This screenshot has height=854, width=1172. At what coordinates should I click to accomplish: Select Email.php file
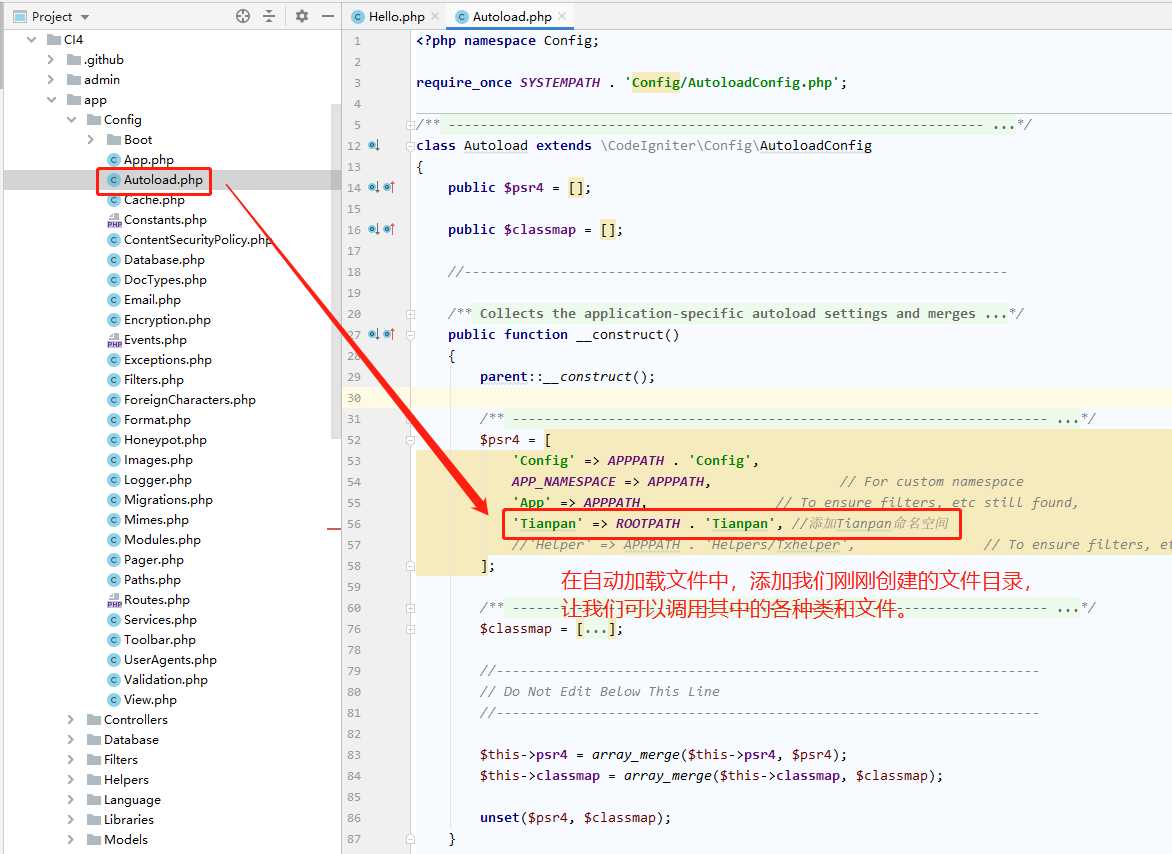(x=152, y=300)
